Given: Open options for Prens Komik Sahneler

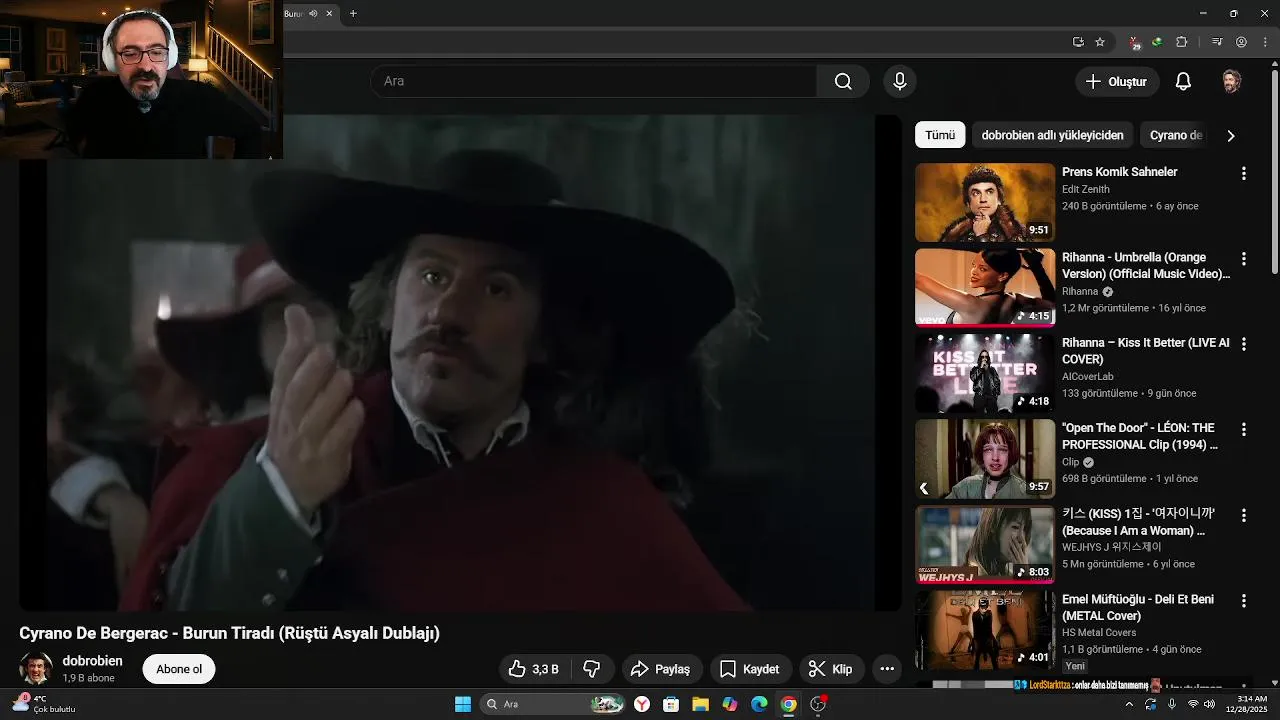Looking at the screenshot, I should pos(1244,173).
